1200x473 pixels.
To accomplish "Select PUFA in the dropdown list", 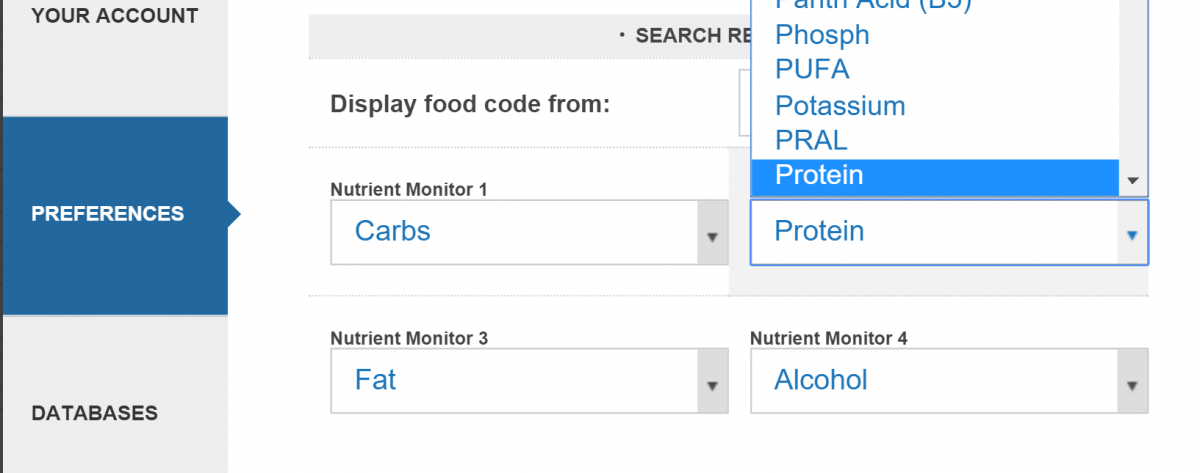I will pyautogui.click(x=812, y=70).
